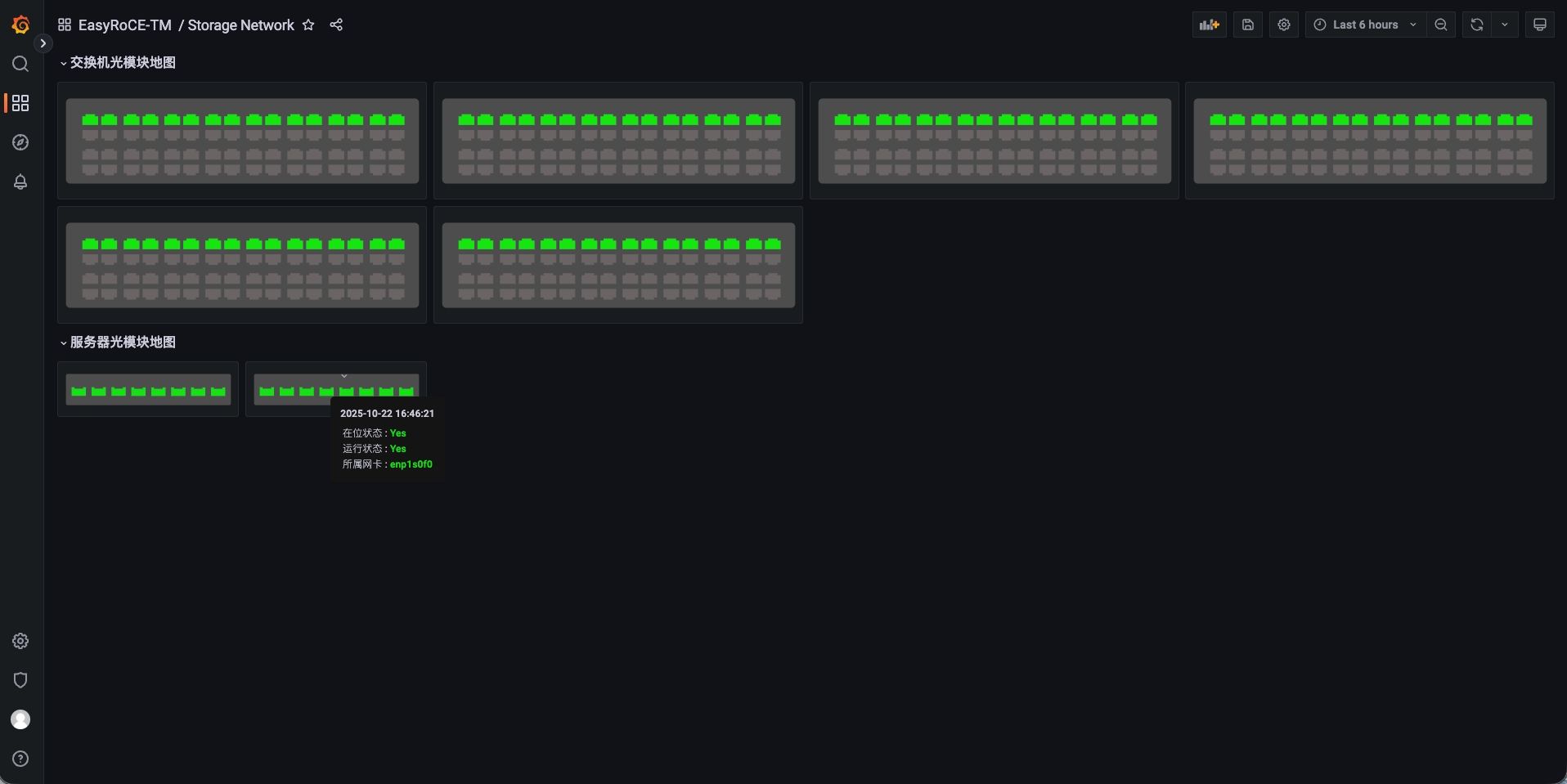Zoom out the time range
1567x784 pixels.
(x=1440, y=25)
